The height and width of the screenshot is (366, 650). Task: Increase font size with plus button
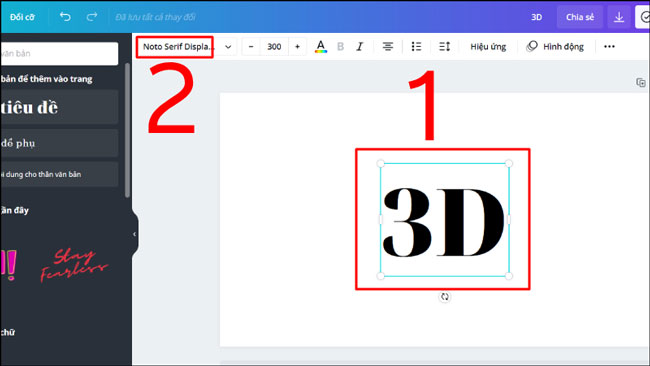coord(297,46)
